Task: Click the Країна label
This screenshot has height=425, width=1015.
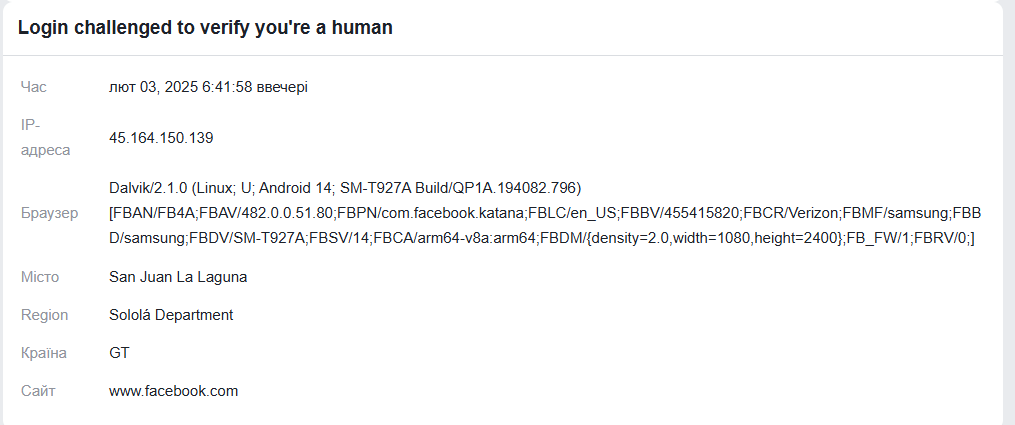Action: click(43, 353)
